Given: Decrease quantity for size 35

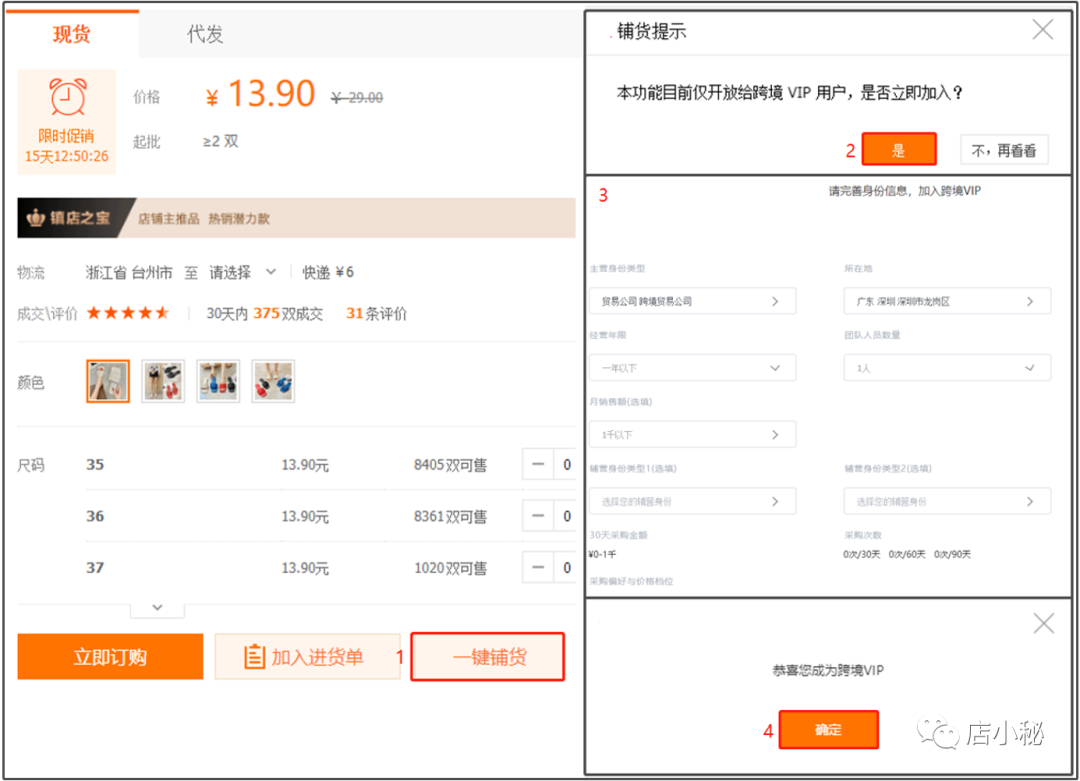Looking at the screenshot, I should point(538,465).
